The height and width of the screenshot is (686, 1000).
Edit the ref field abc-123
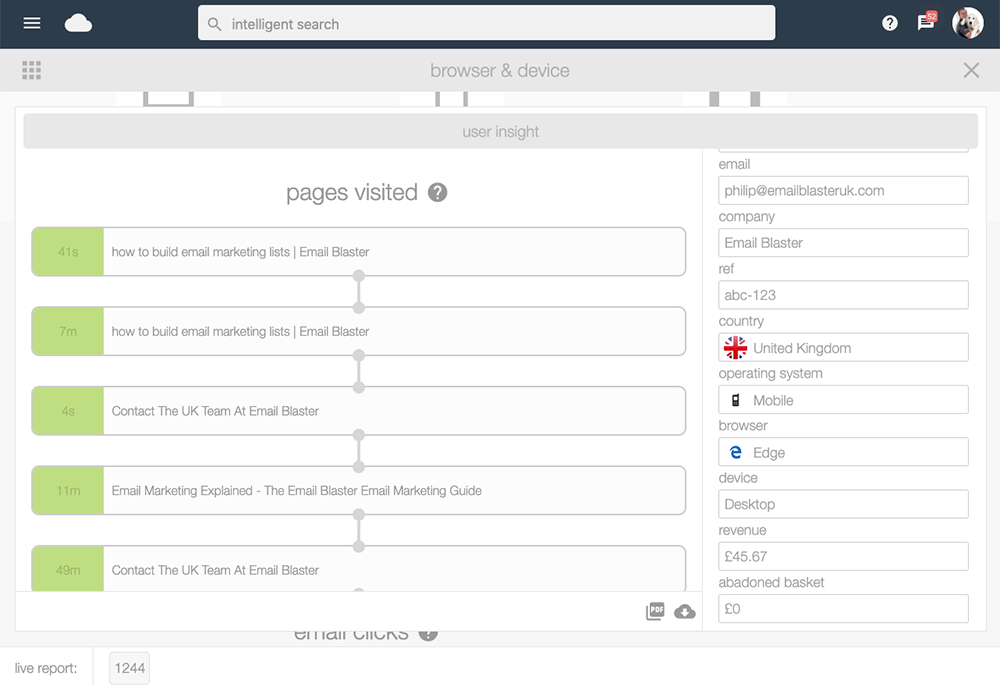point(843,295)
